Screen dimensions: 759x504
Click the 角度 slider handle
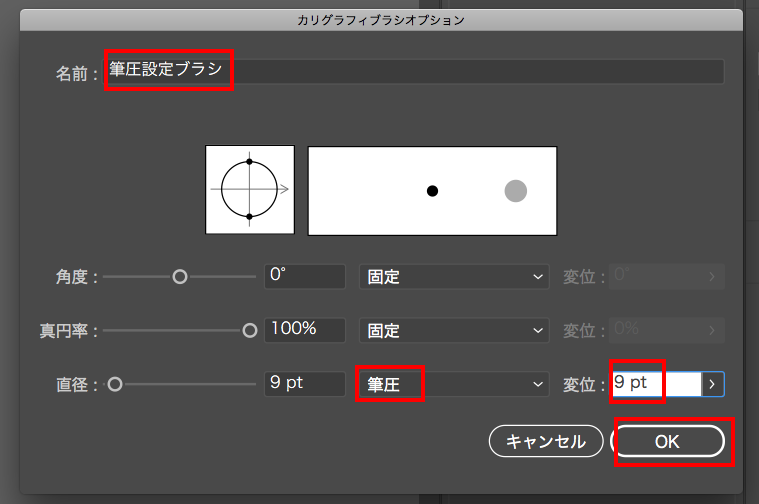point(180,277)
